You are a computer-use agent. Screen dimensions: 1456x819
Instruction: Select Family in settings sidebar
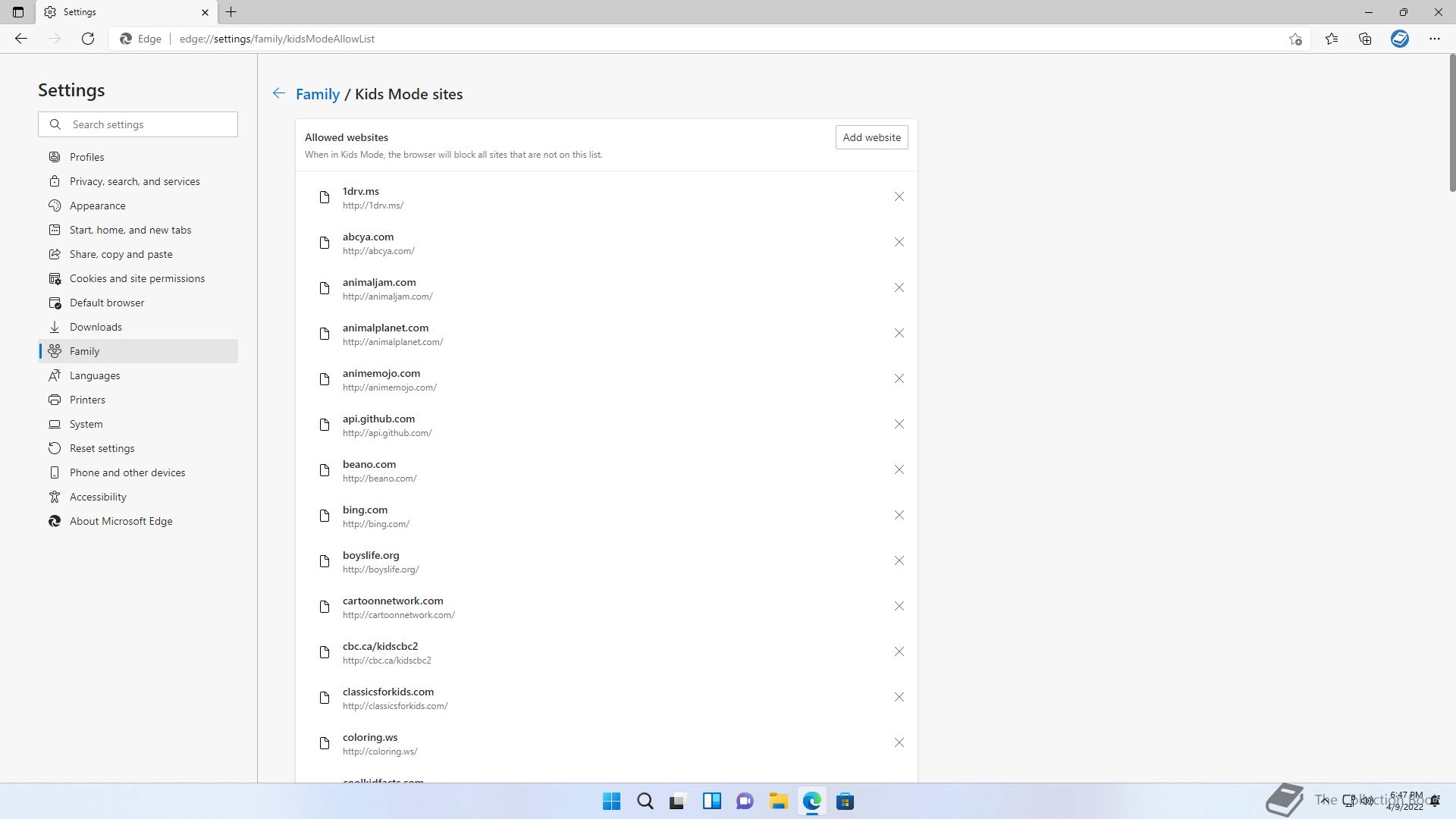138,351
